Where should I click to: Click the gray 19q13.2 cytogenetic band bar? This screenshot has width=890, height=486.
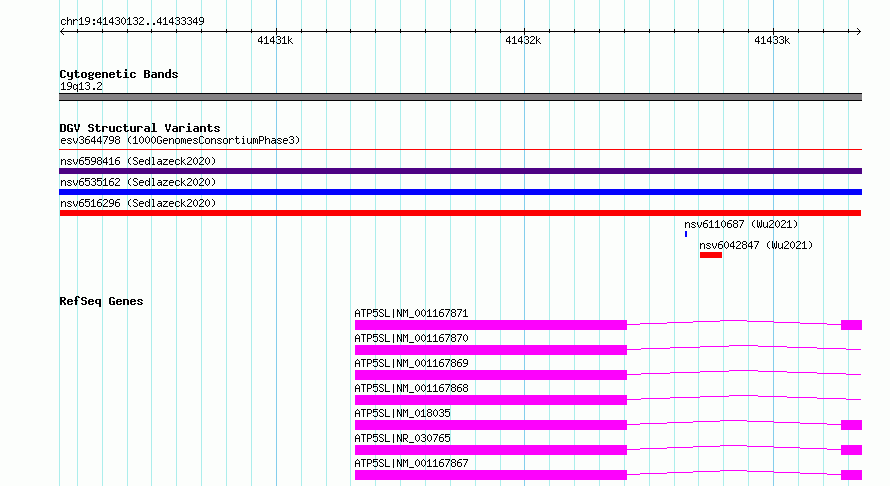460,97
